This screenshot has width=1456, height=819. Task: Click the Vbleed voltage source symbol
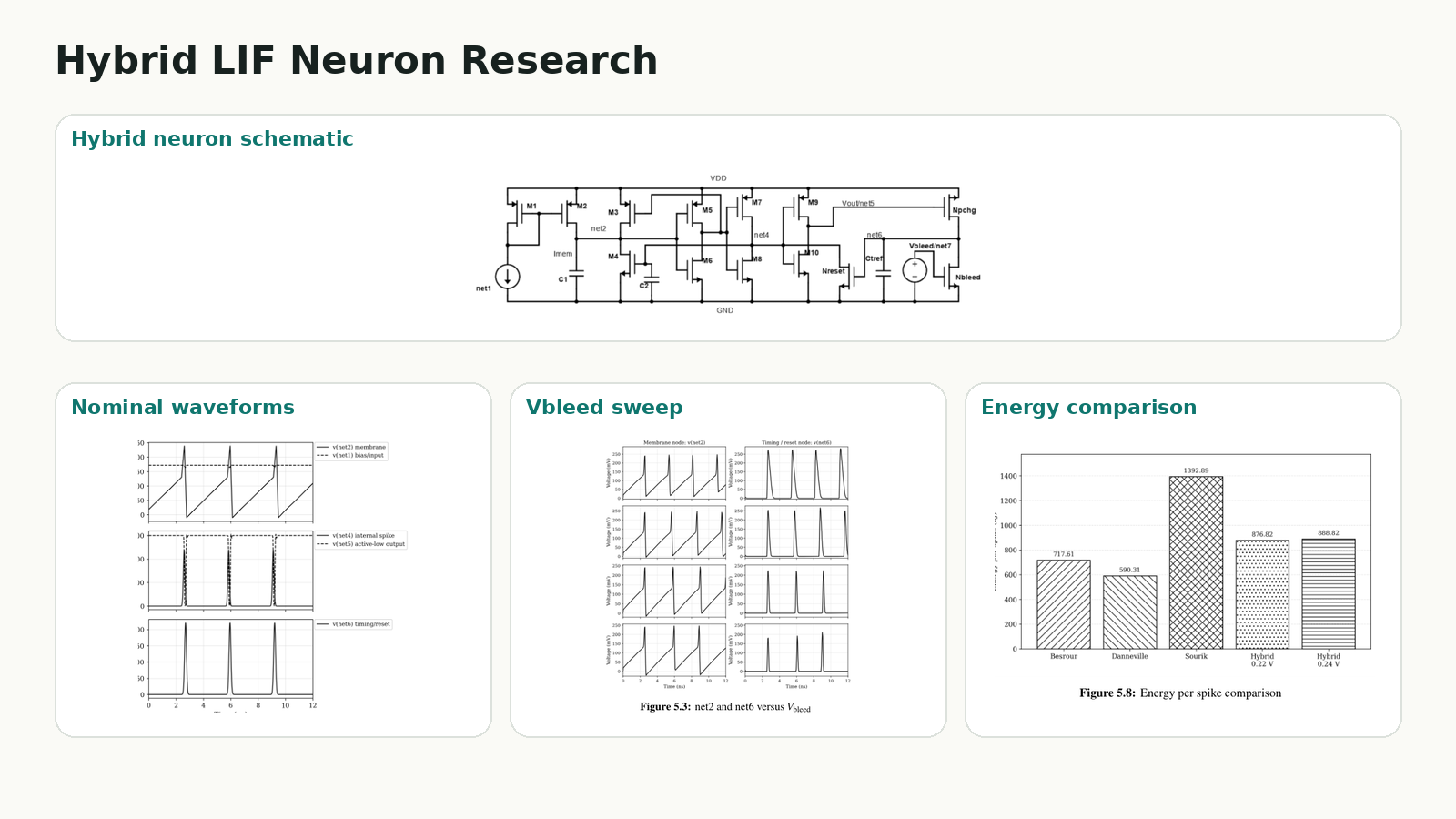coord(915,270)
